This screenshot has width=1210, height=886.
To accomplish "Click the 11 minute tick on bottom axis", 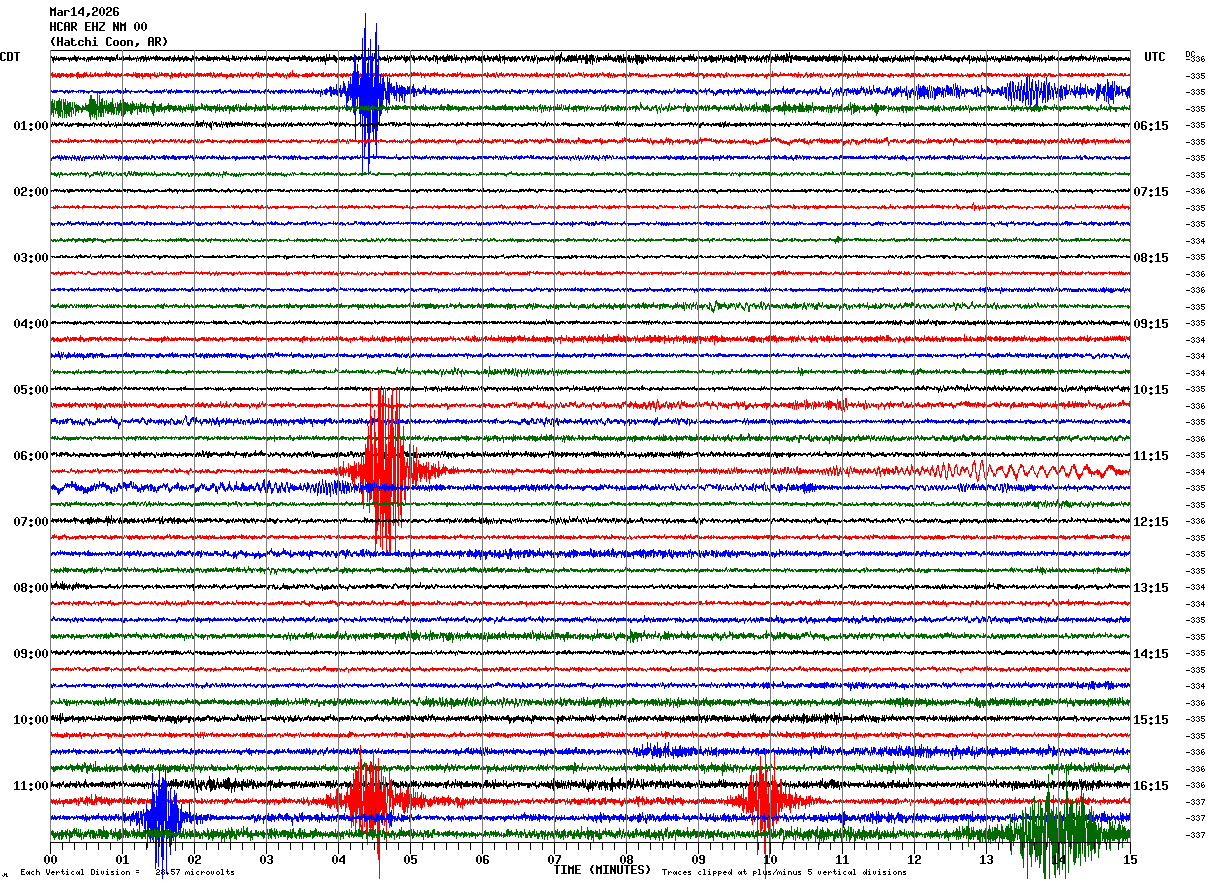I will coord(842,859).
